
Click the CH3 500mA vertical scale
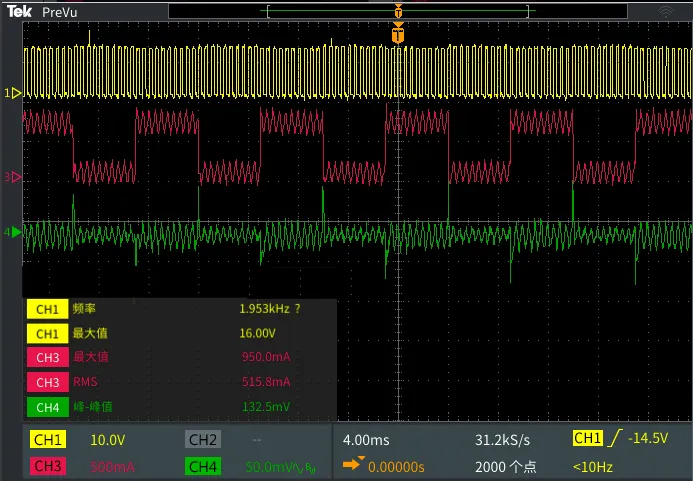[x=112, y=466]
